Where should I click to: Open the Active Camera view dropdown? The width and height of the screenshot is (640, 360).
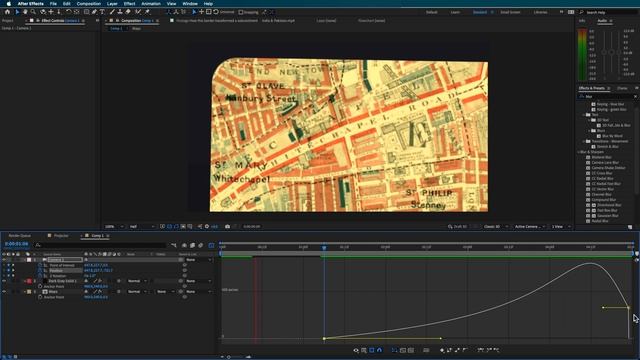(529, 227)
